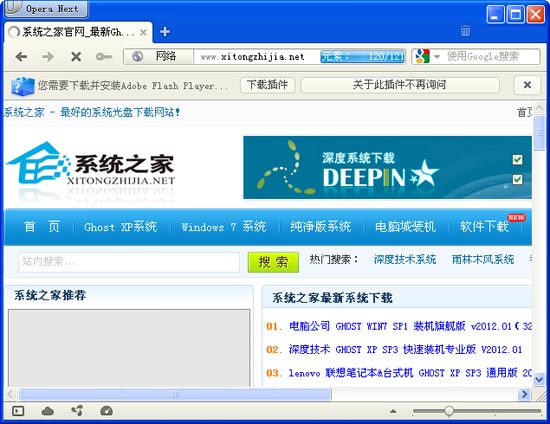550x424 pixels.
Task: Open 深度技术 GHOST XP SP3 download link
Action: click(405, 350)
